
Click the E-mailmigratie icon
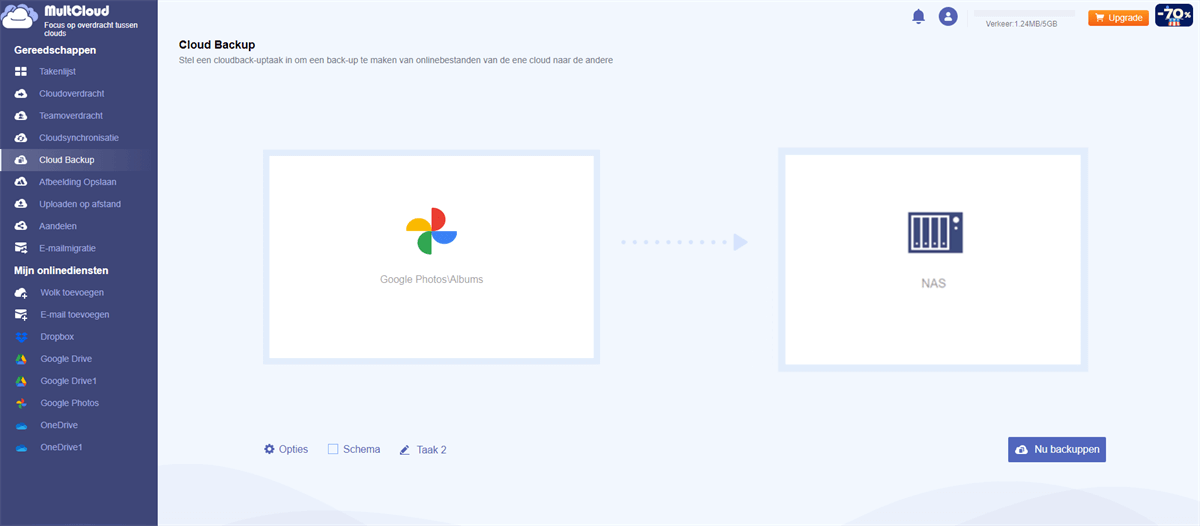pos(21,248)
